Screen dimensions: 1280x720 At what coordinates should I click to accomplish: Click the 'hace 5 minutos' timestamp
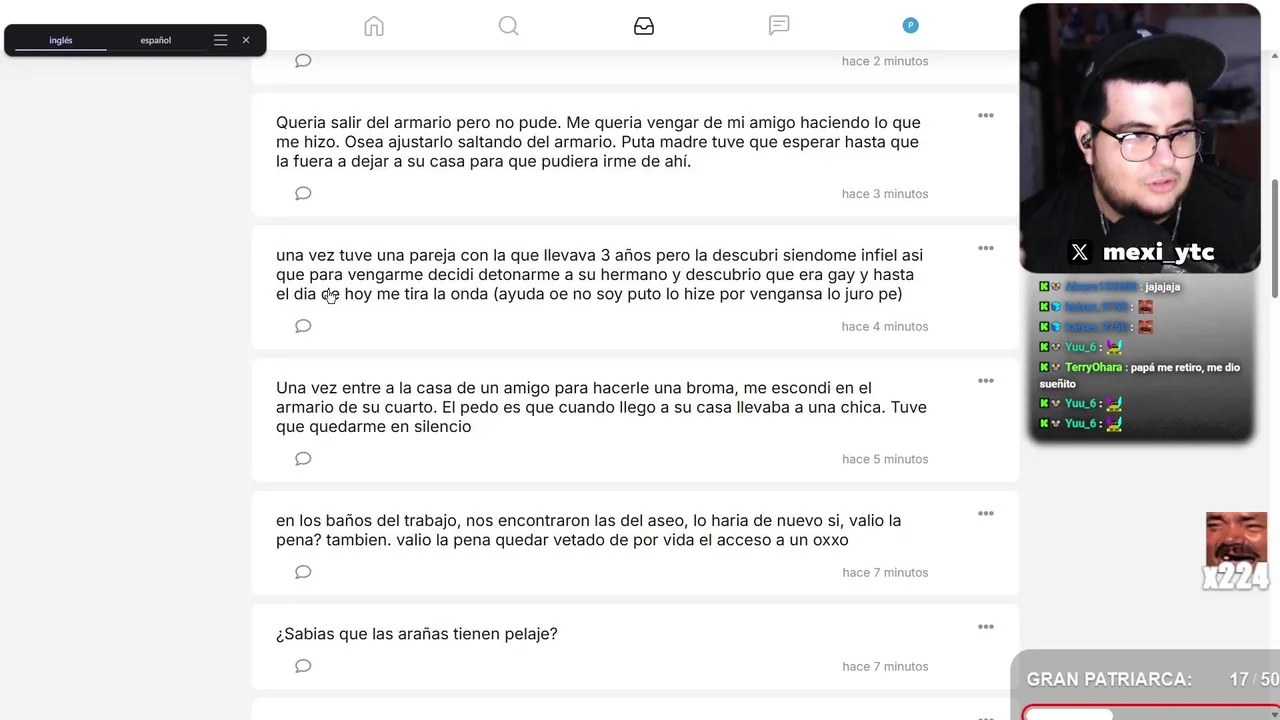[x=885, y=459]
